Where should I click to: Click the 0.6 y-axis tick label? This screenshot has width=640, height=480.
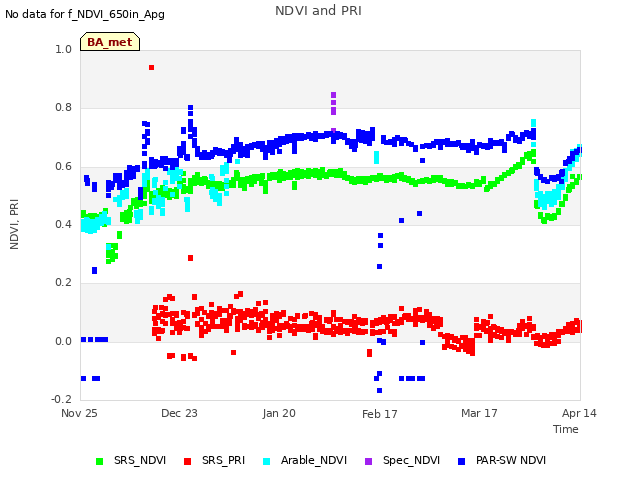(63, 166)
